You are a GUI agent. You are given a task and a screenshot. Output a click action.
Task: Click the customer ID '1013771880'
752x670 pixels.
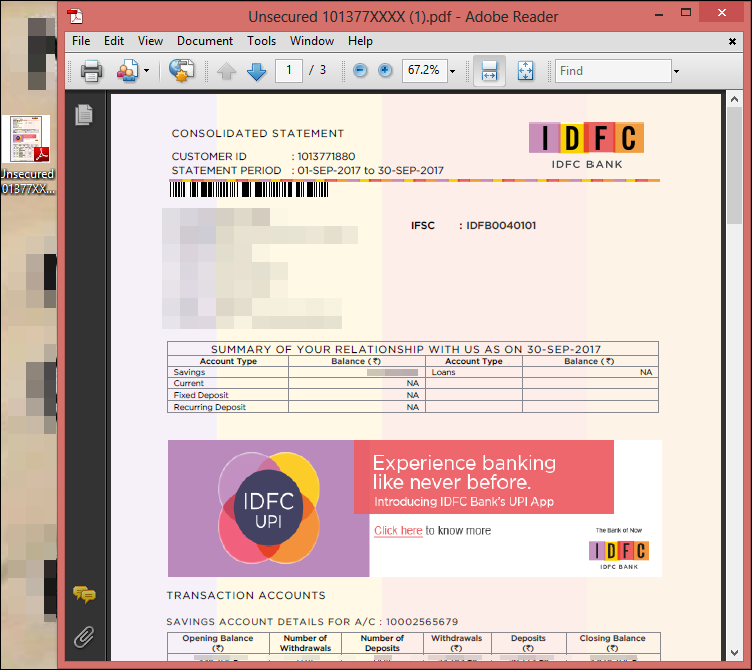(326, 156)
